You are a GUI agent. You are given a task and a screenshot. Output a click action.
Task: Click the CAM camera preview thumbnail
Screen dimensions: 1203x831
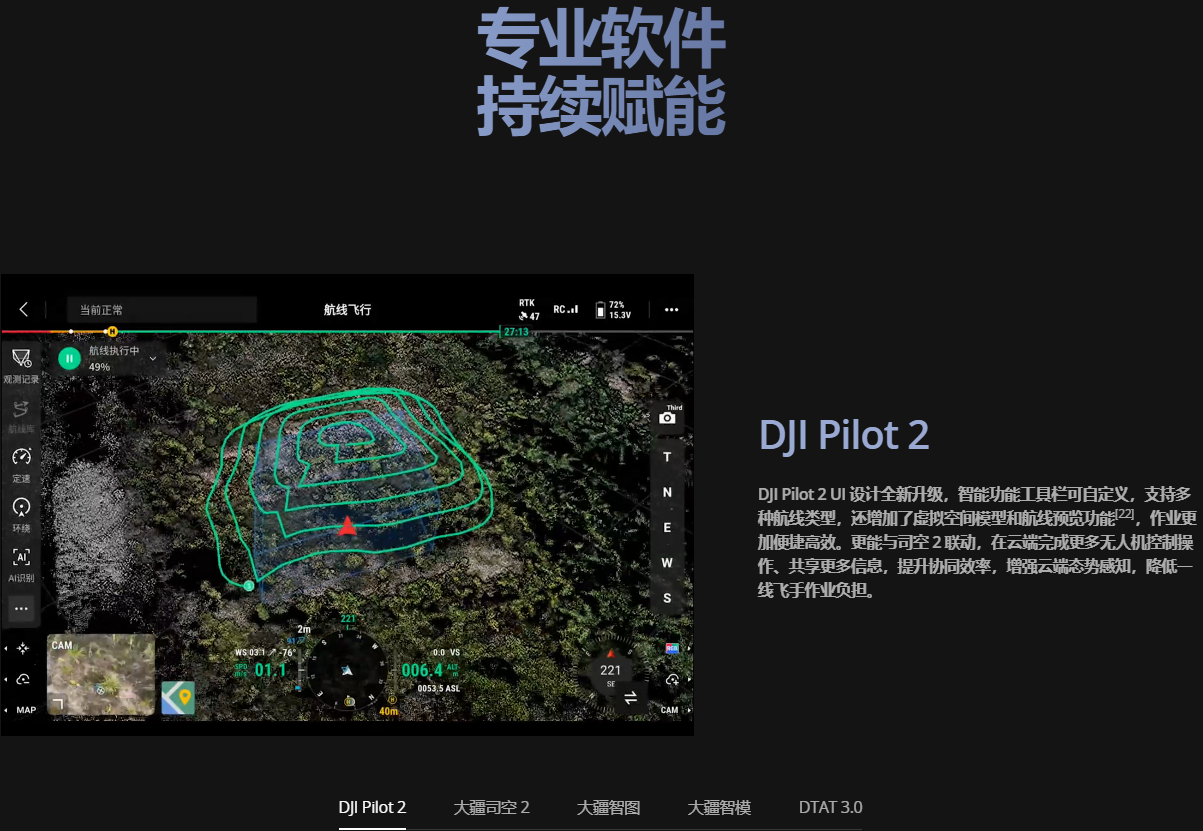click(x=100, y=675)
